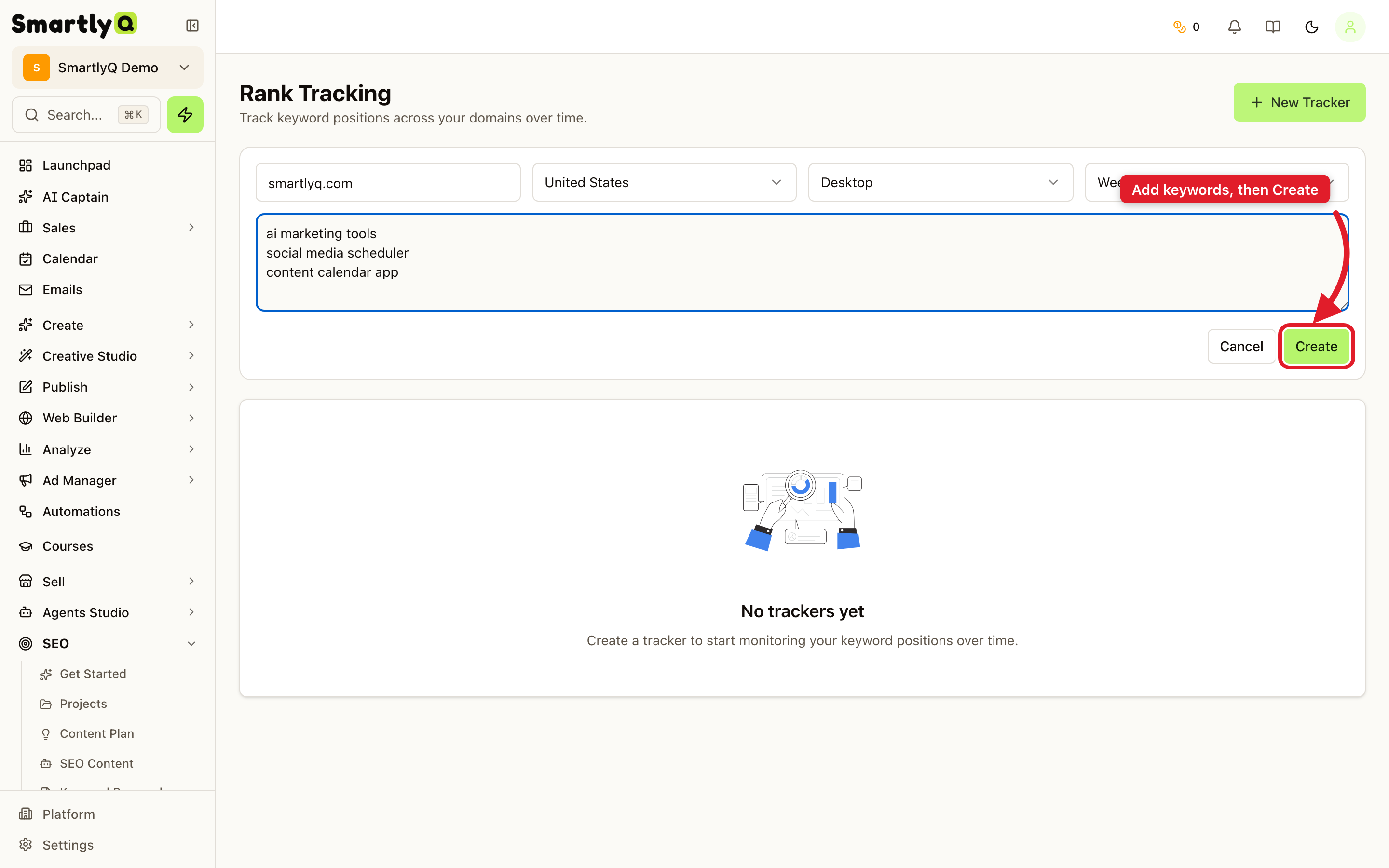Click the SEO target icon
The height and width of the screenshot is (868, 1389).
(x=25, y=644)
